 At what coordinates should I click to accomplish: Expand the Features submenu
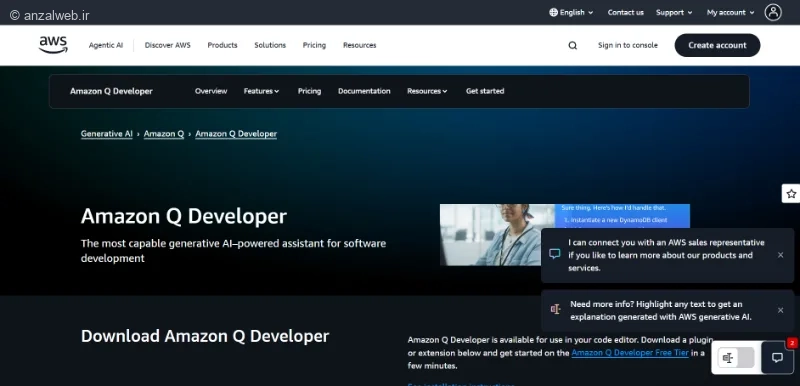[x=261, y=91]
